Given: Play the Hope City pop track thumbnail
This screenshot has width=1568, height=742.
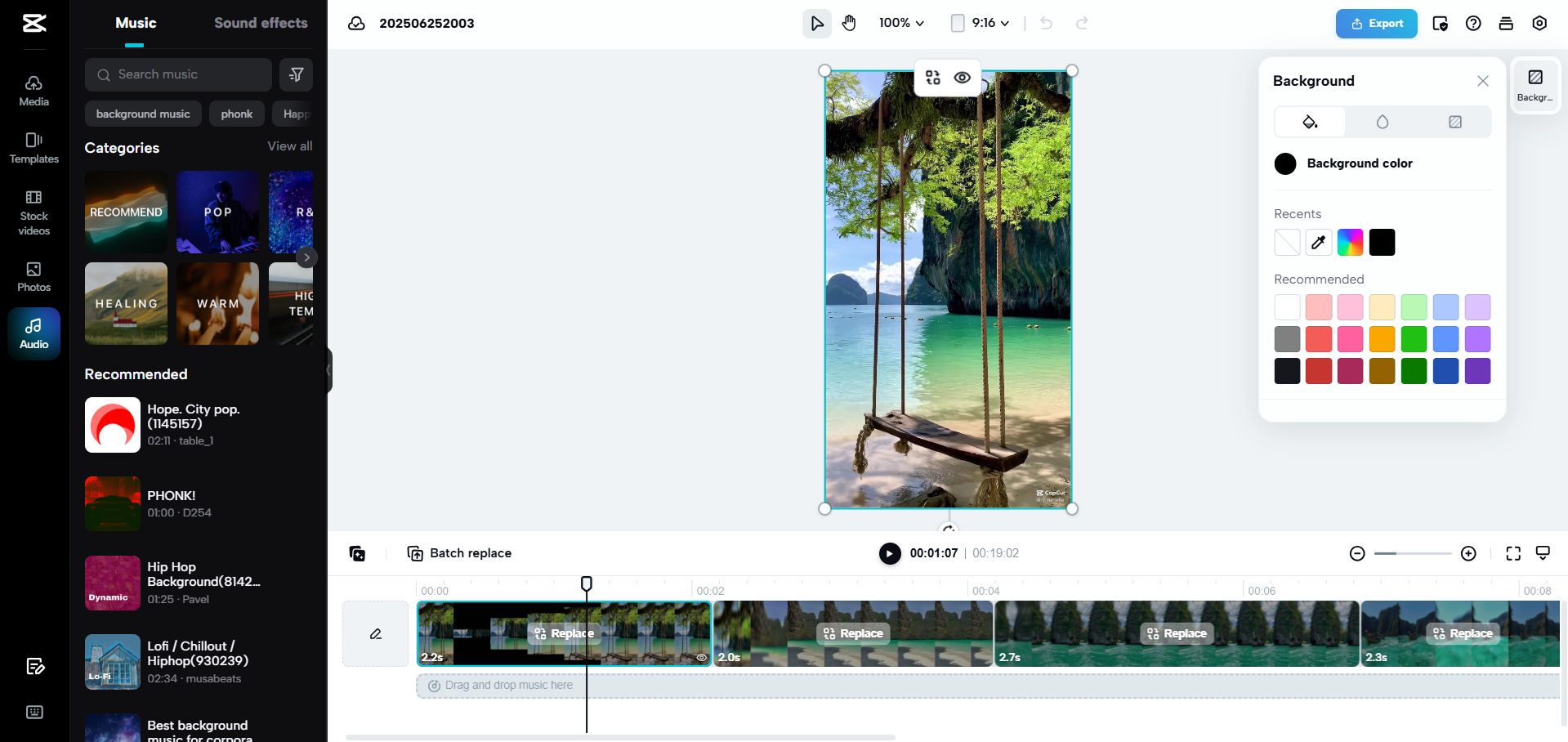Looking at the screenshot, I should pyautogui.click(x=113, y=424).
